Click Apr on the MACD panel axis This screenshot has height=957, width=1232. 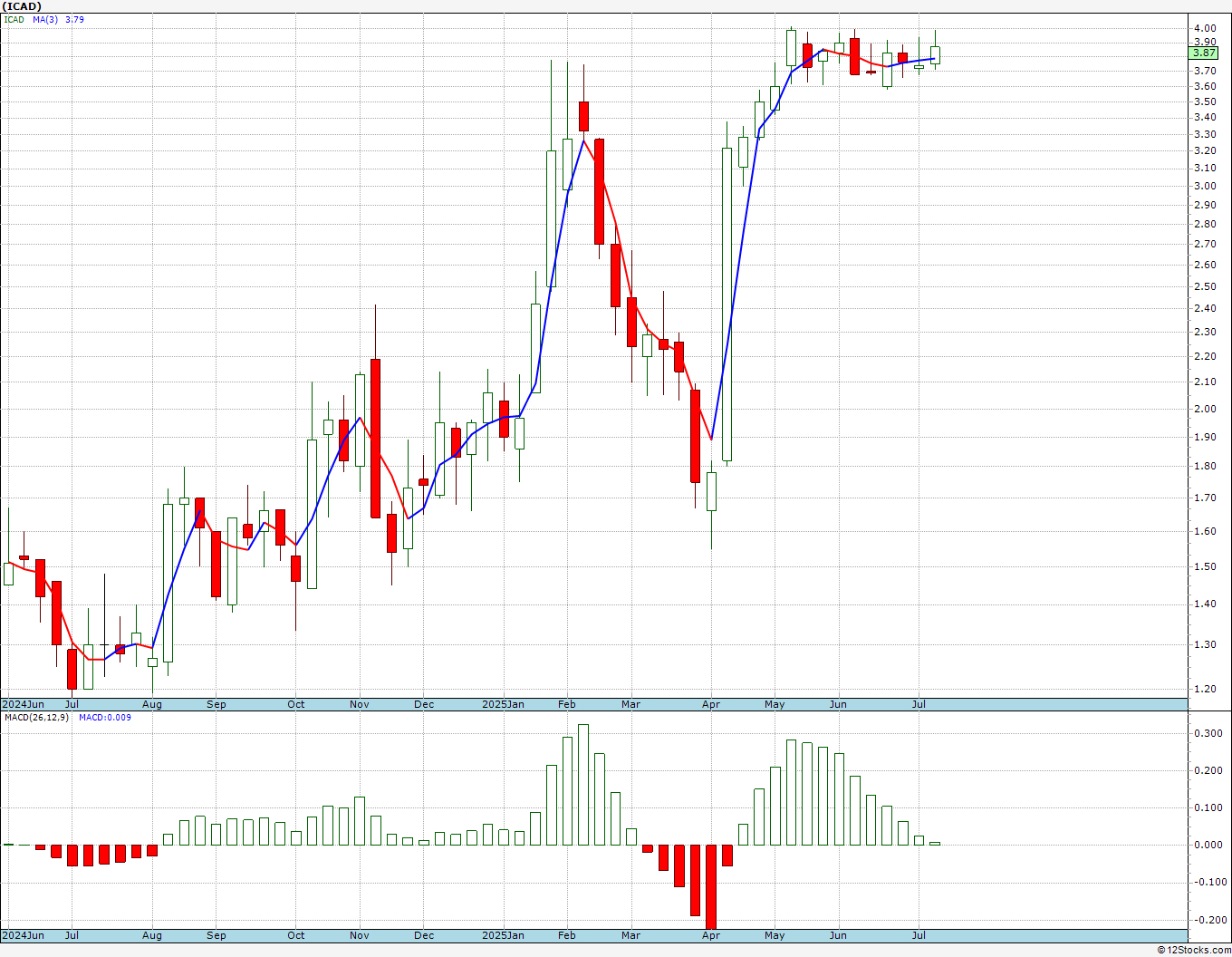point(711,935)
